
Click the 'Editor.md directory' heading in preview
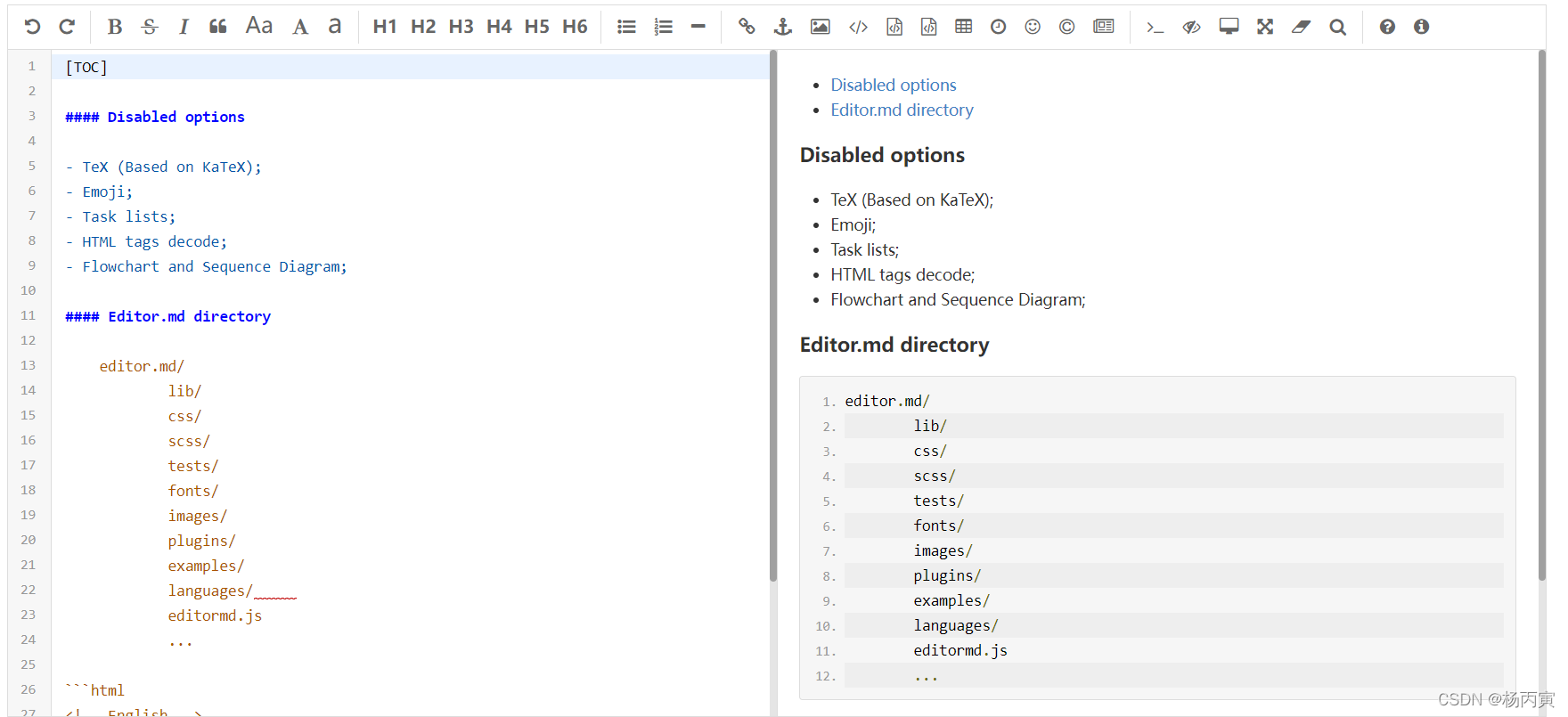tap(894, 345)
